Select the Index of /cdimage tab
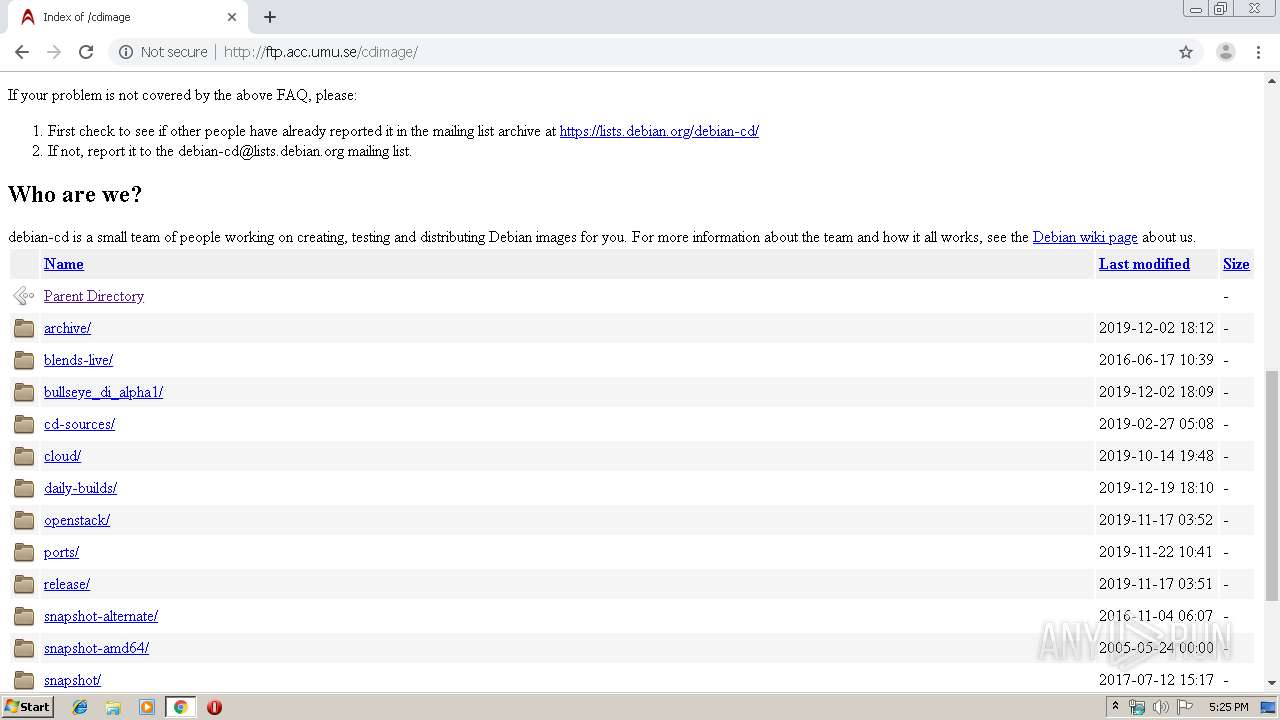Screen dimensions: 1280x720 point(128,17)
